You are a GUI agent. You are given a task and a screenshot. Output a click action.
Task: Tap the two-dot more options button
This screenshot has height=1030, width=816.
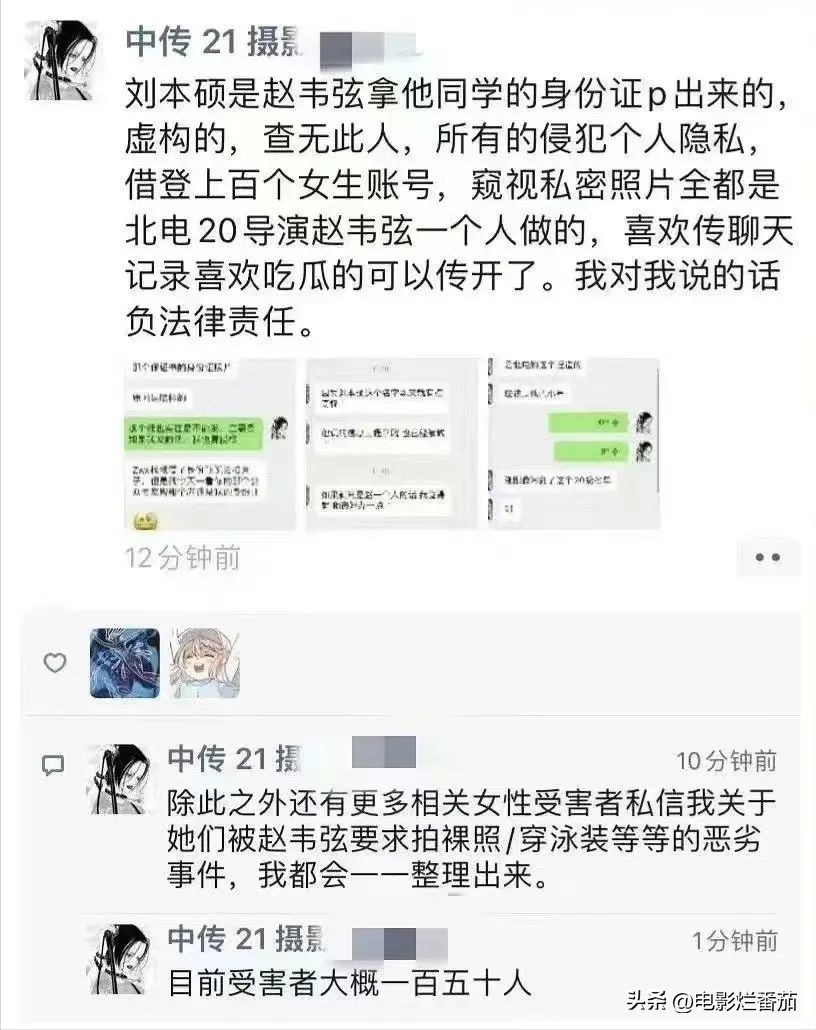(x=767, y=558)
